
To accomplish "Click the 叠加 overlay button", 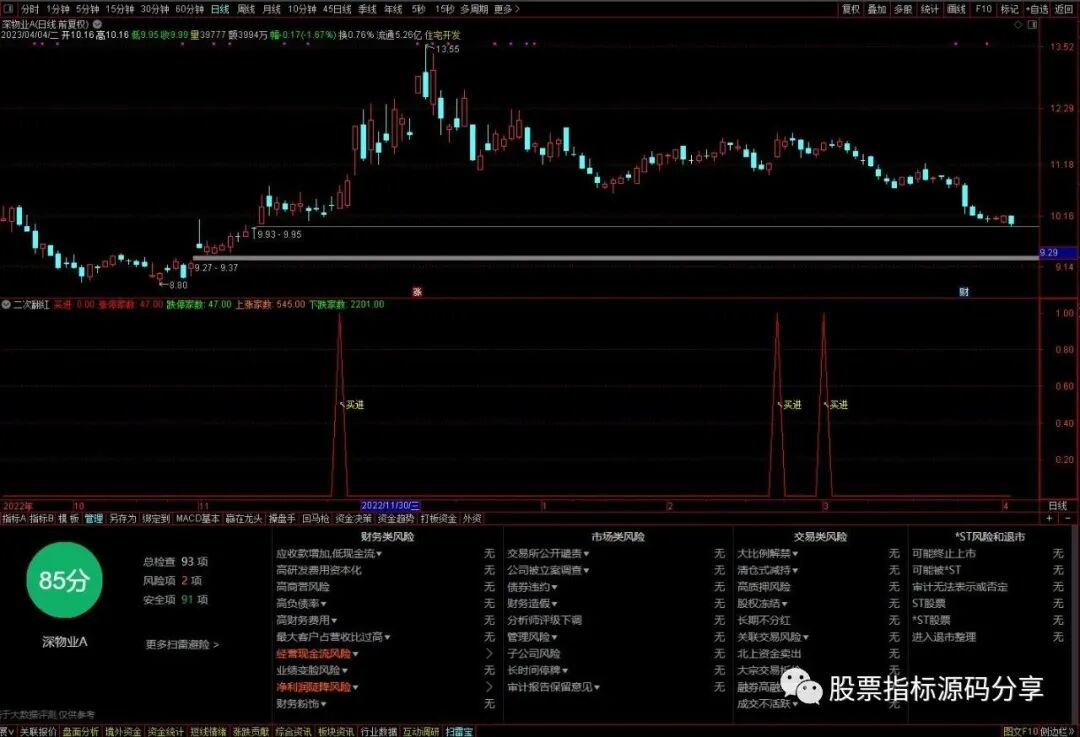I will coord(877,9).
